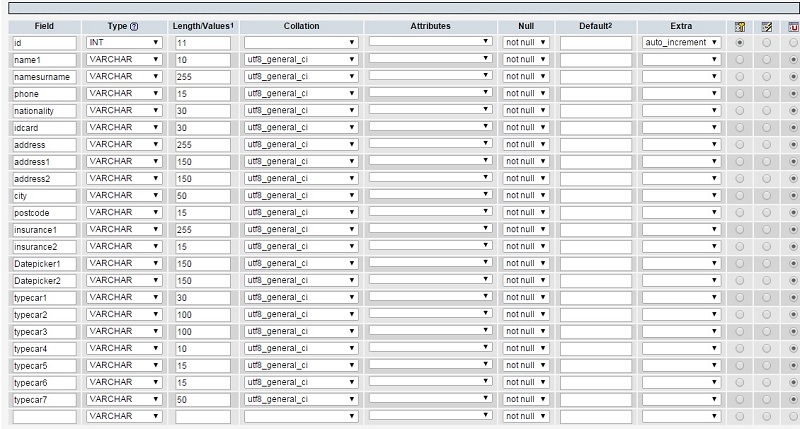
Task: Click the Collation column header
Action: pyautogui.click(x=302, y=26)
